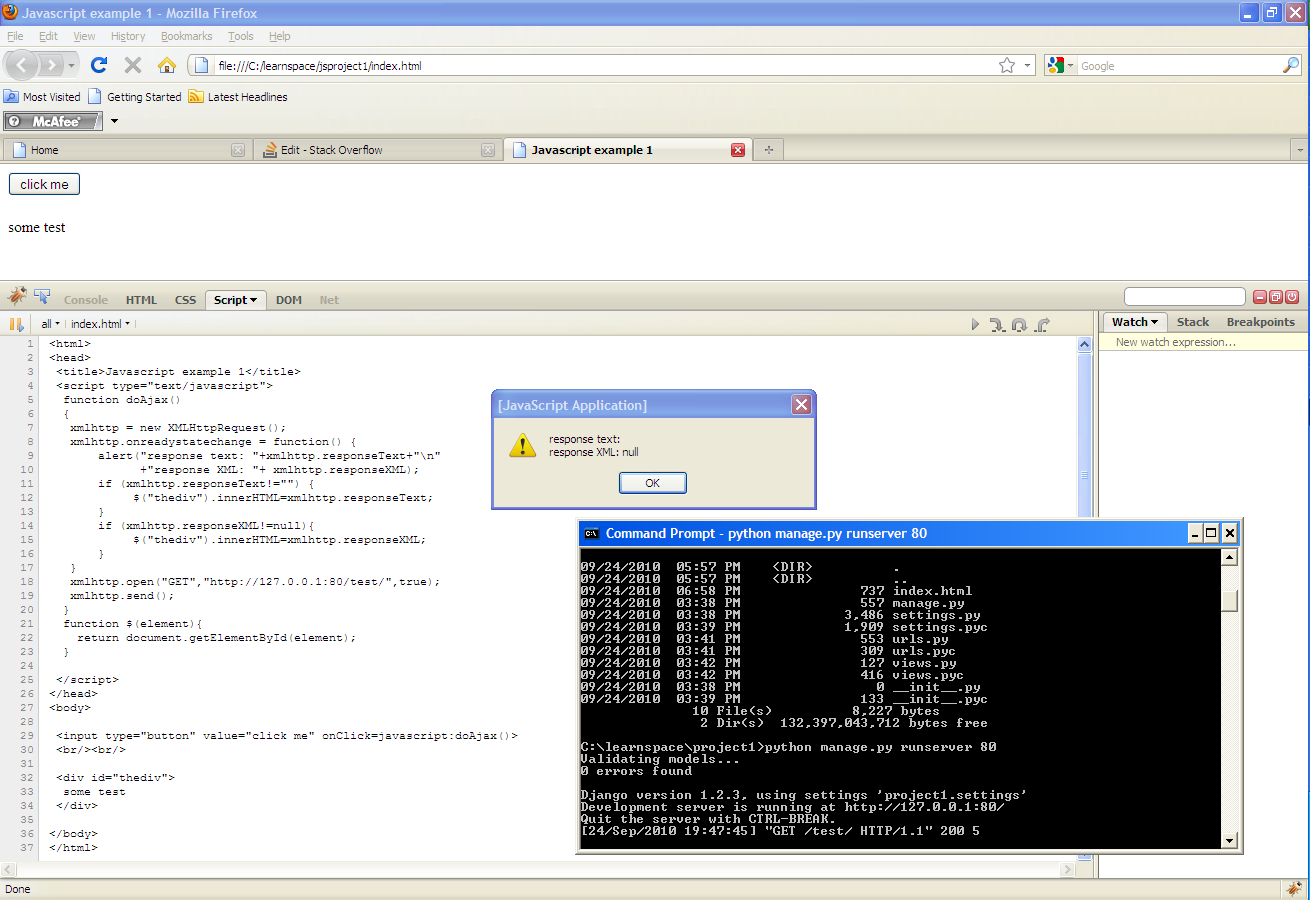The height and width of the screenshot is (900, 1310).
Task: Switch to the Firebug HTML panel
Action: (141, 300)
